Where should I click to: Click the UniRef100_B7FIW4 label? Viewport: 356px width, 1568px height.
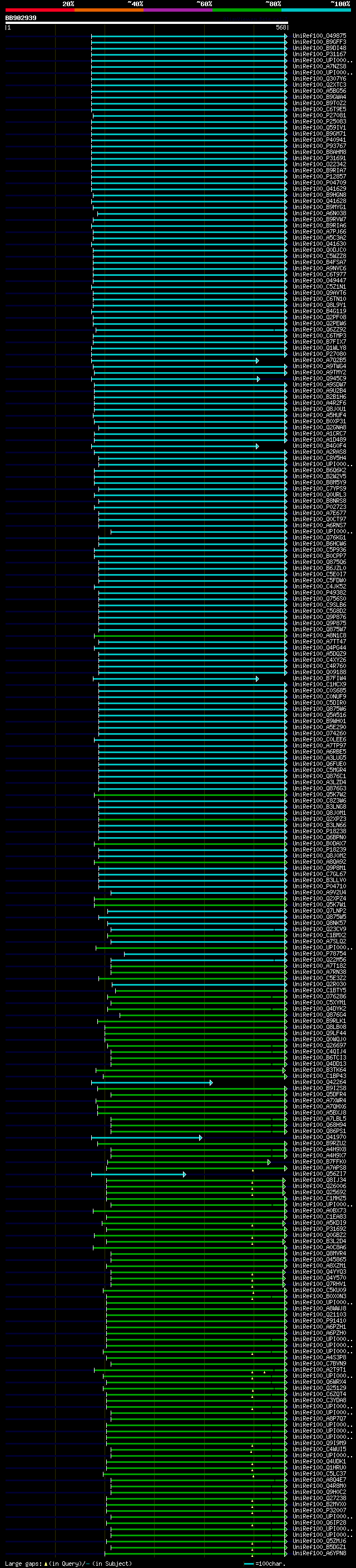pyautogui.click(x=319, y=678)
